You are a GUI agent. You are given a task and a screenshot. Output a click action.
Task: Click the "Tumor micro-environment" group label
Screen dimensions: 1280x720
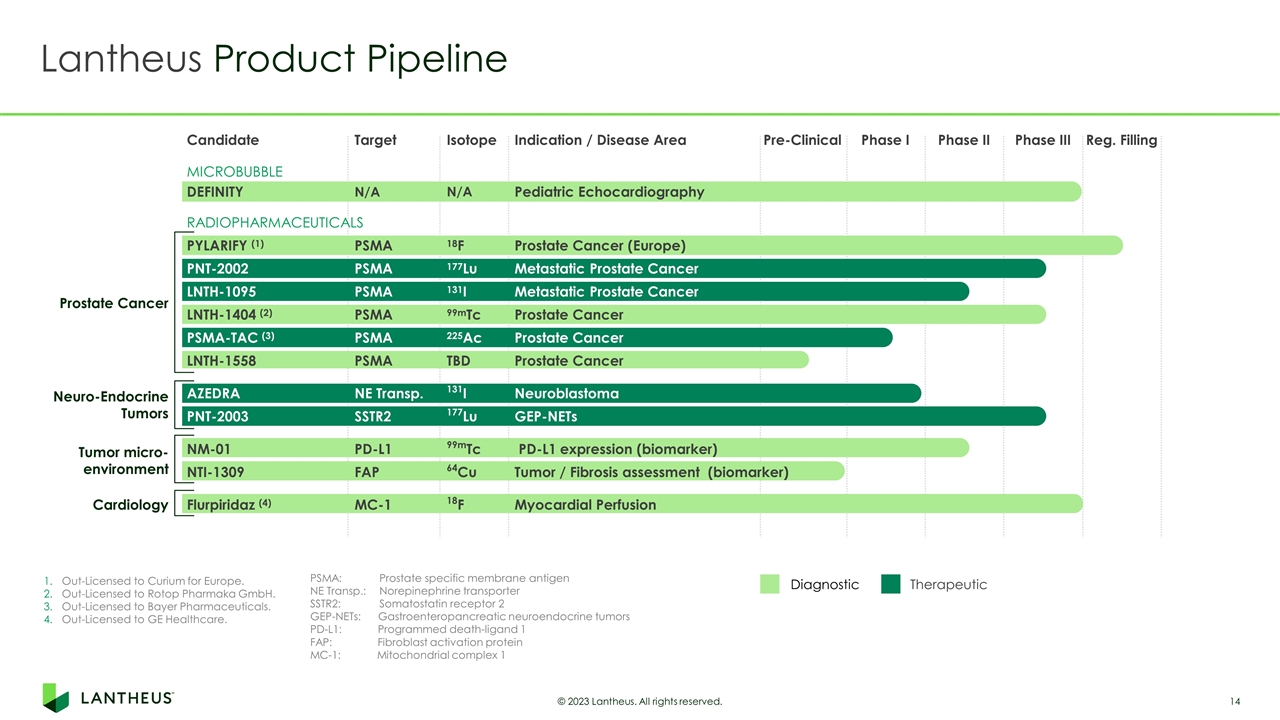click(124, 460)
